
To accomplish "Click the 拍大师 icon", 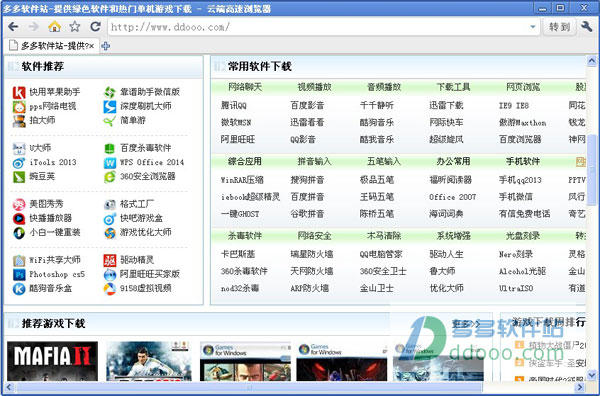I will click(x=19, y=121).
